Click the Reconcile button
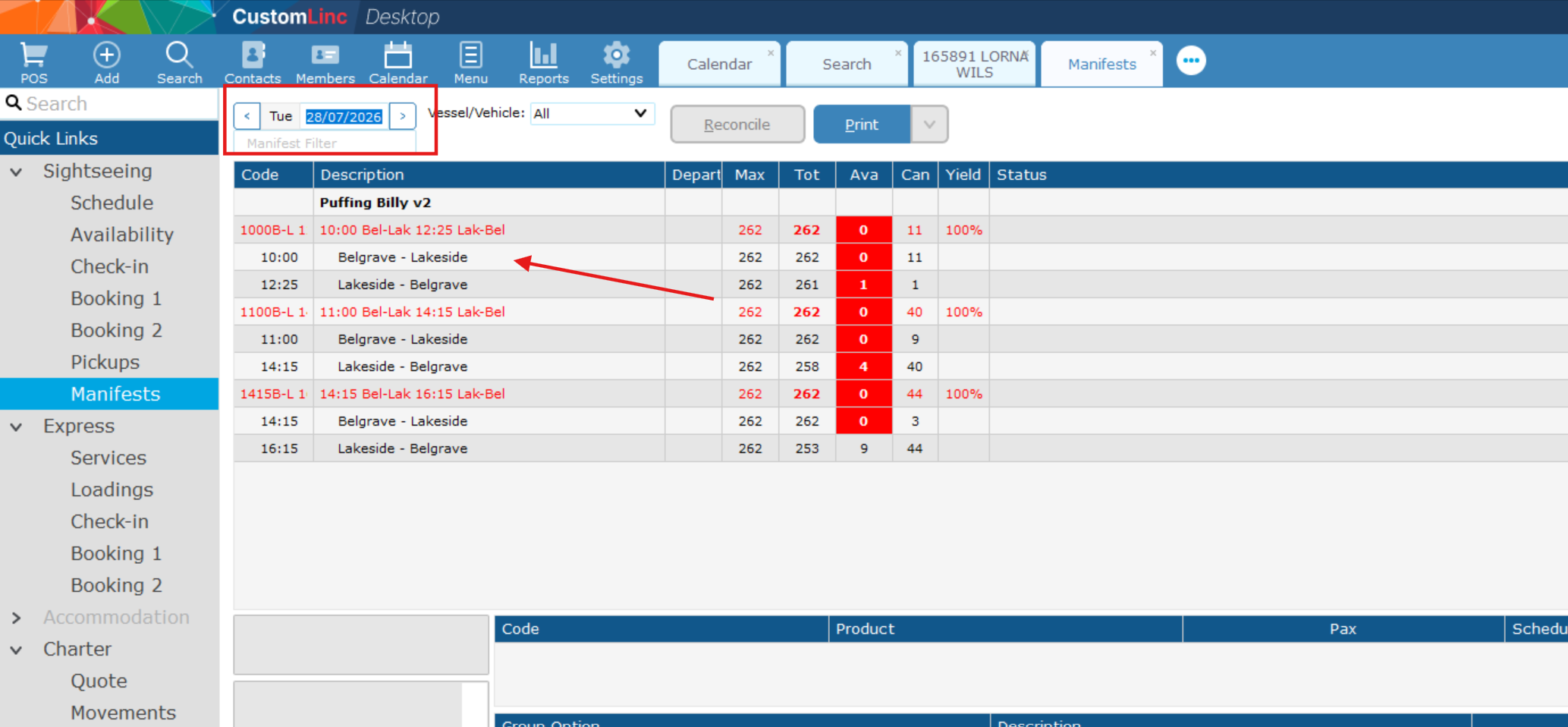1568x727 pixels. click(737, 124)
